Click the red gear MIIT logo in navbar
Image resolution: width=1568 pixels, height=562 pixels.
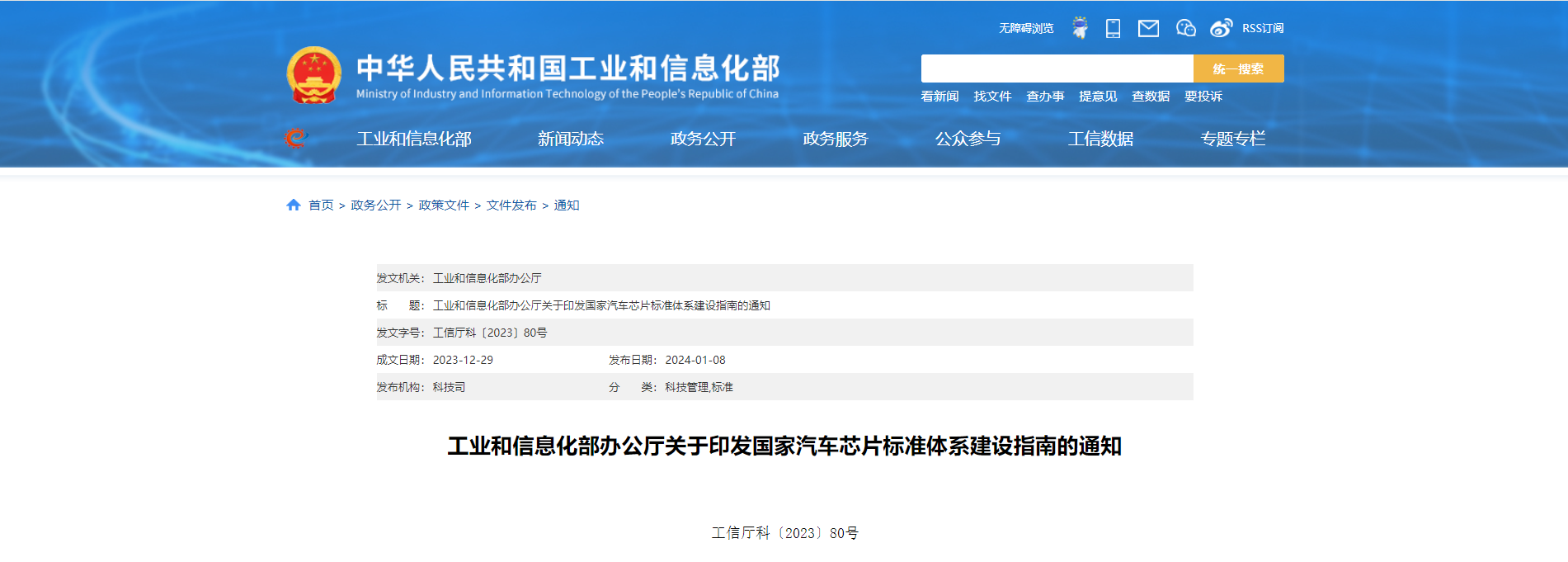[295, 139]
